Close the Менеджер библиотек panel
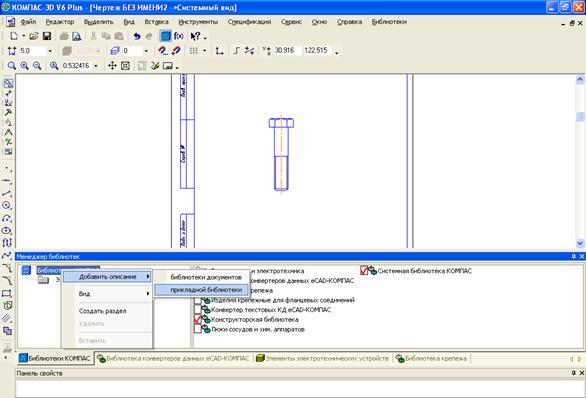This screenshot has height=398, width=586. (582, 256)
